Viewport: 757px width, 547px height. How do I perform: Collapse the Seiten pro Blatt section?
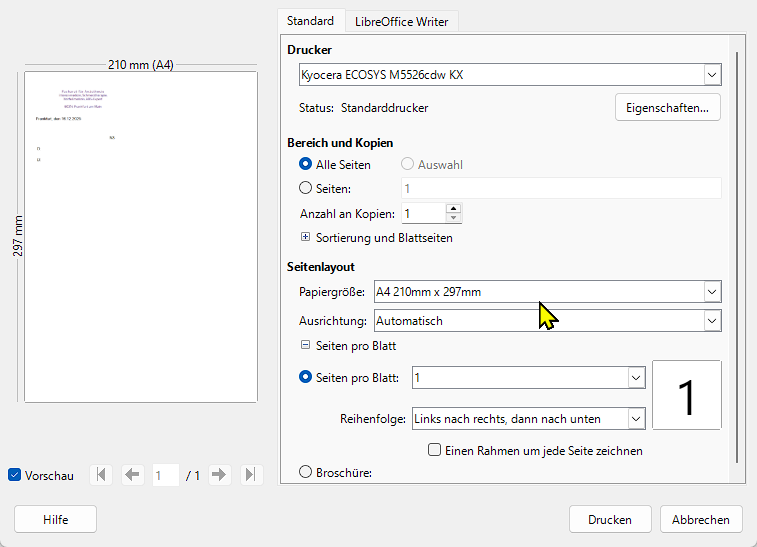click(x=306, y=345)
